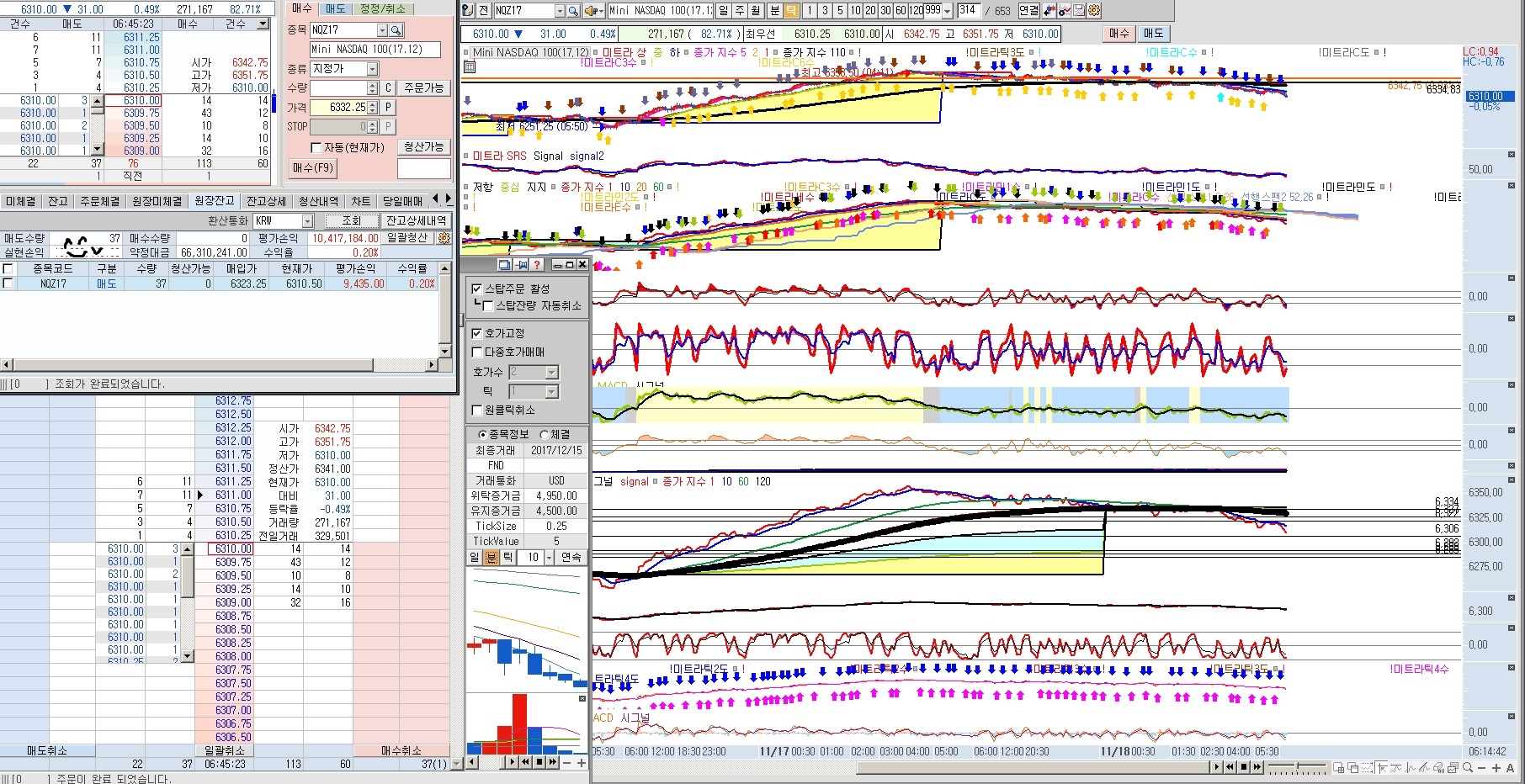This screenshot has width=1525, height=784.
Task: Select the 체결 radio button
Action: (x=544, y=434)
